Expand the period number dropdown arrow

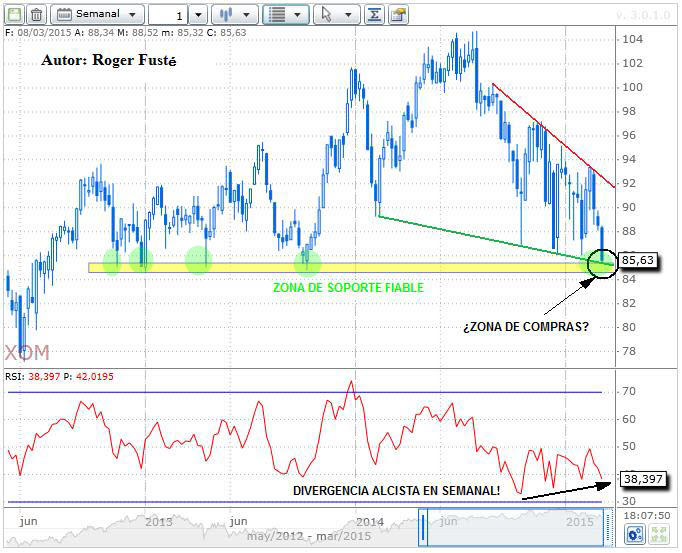point(197,15)
